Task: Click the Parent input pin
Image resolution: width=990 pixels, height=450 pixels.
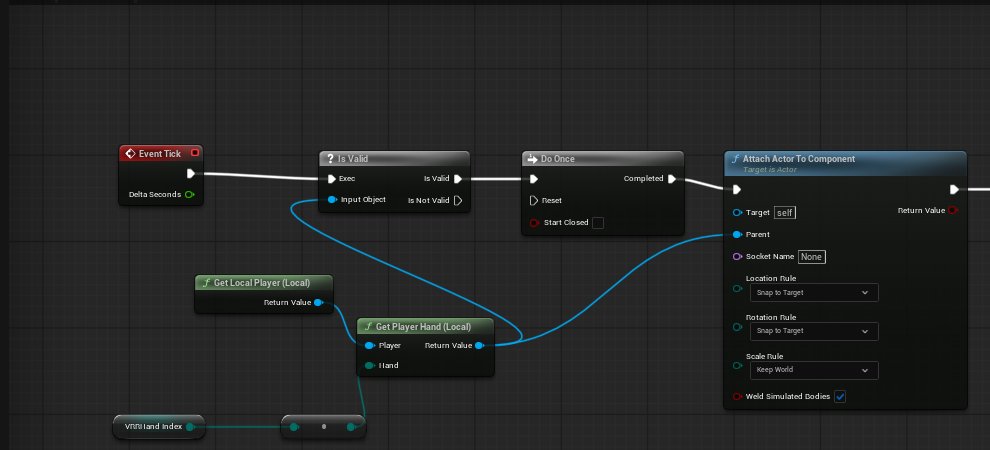Action: coord(737,234)
